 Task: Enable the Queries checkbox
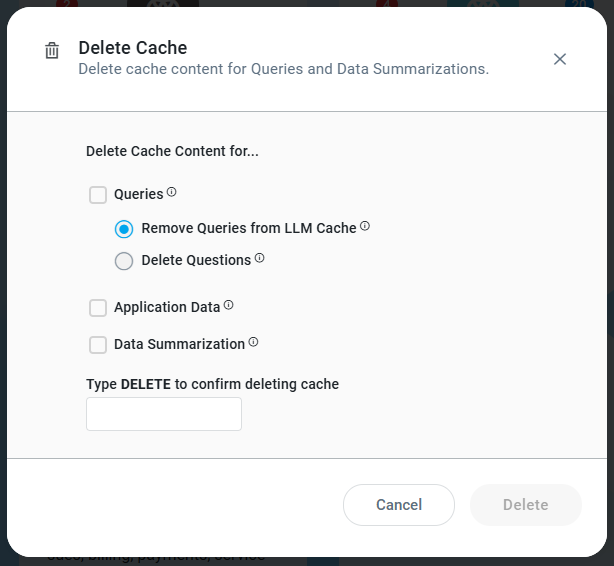98,195
